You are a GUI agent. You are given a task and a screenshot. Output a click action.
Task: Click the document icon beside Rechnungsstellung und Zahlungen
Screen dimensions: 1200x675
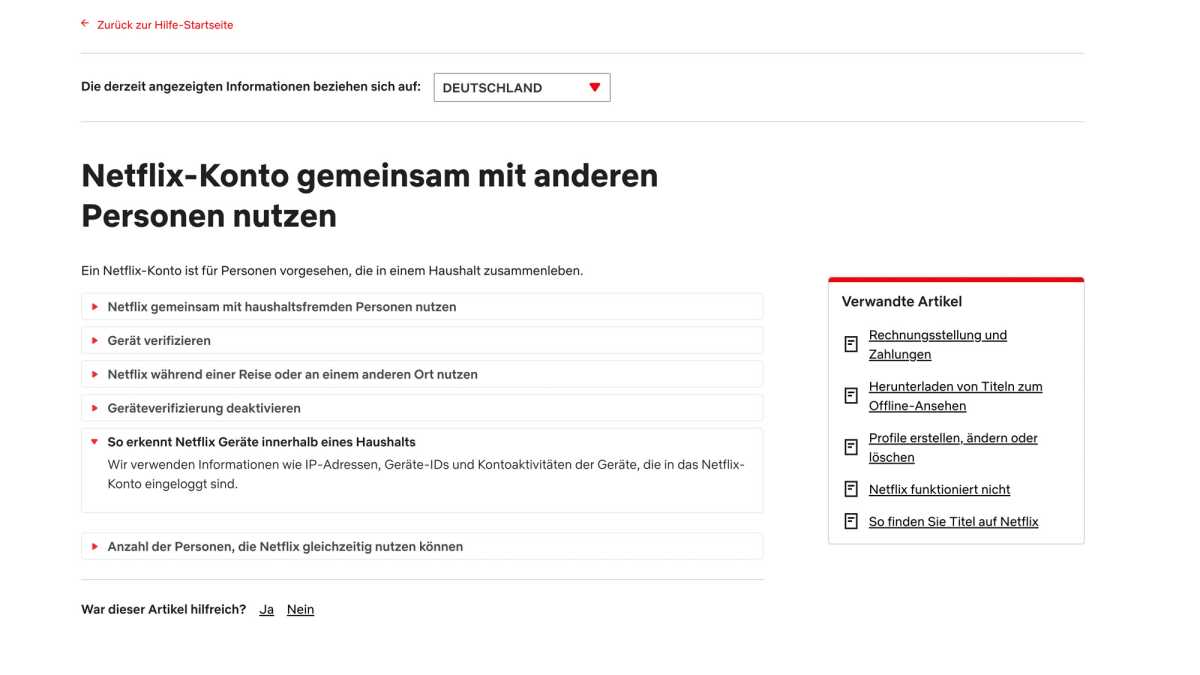coord(851,344)
